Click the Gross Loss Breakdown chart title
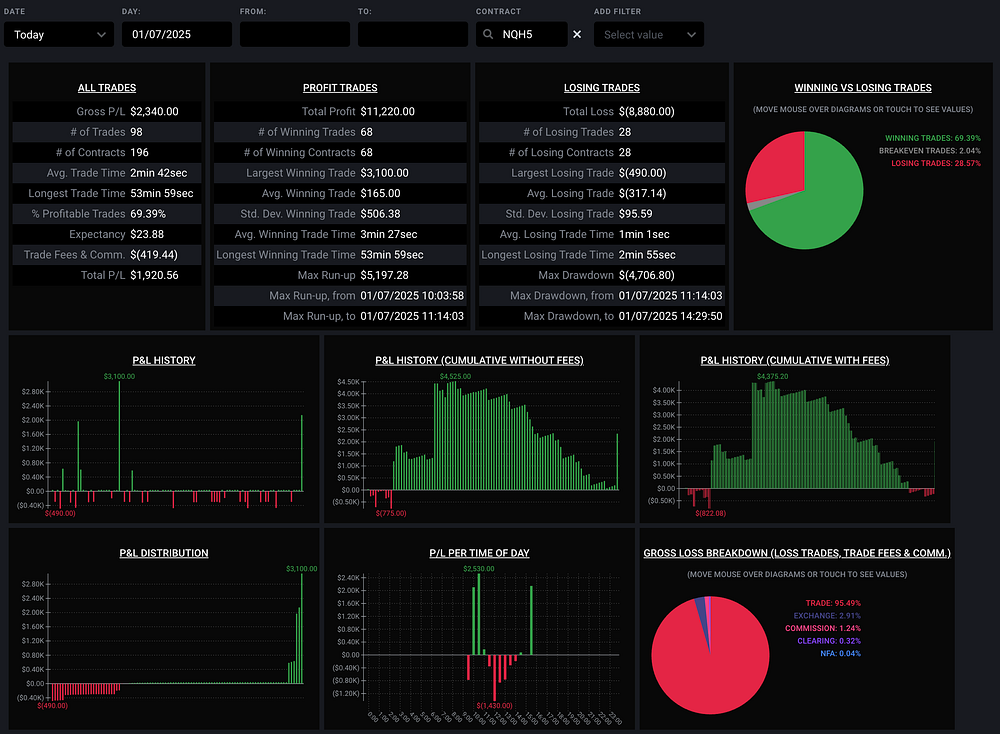 tap(797, 553)
